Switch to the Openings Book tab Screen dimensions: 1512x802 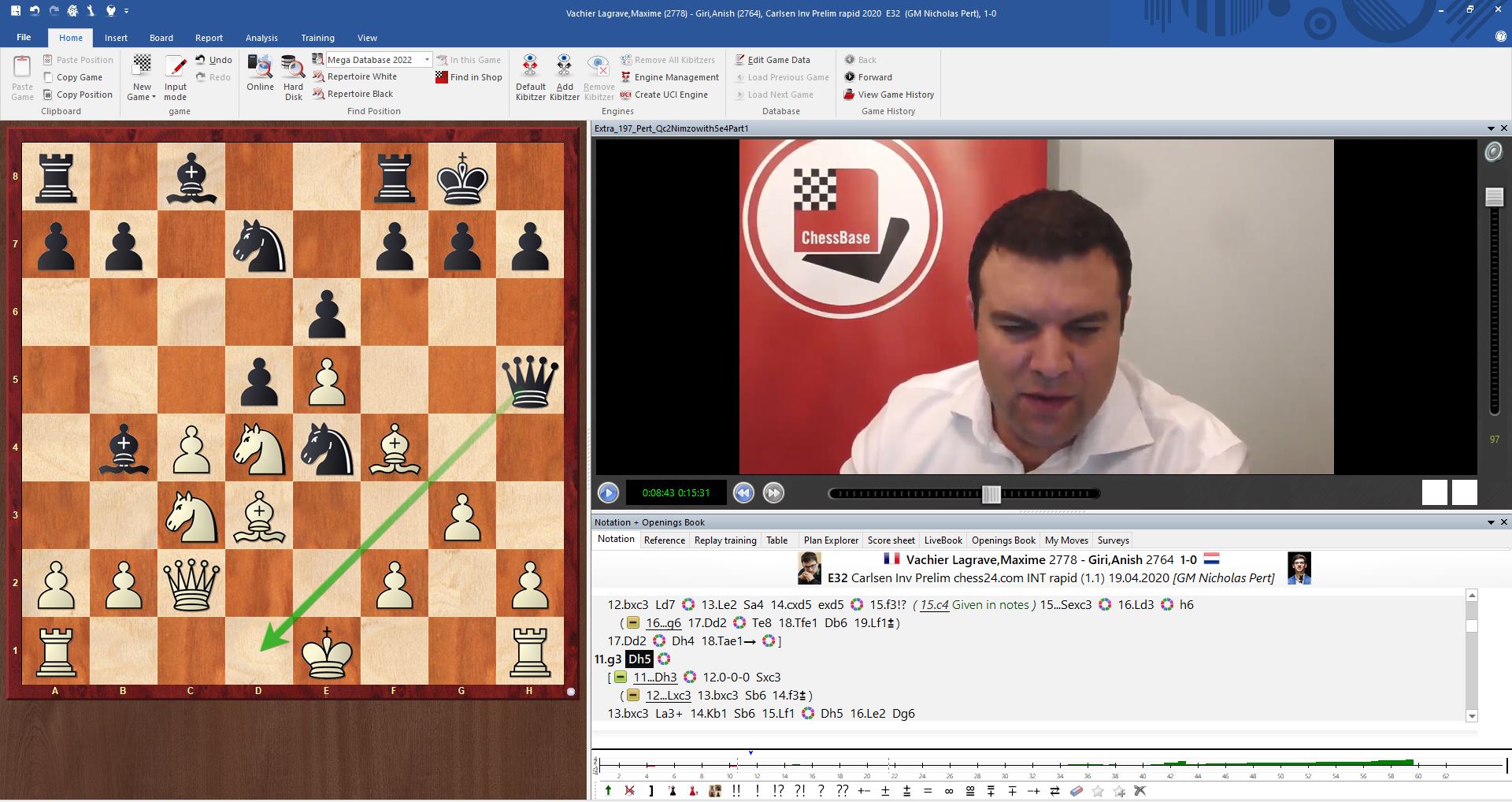pyautogui.click(x=1003, y=540)
